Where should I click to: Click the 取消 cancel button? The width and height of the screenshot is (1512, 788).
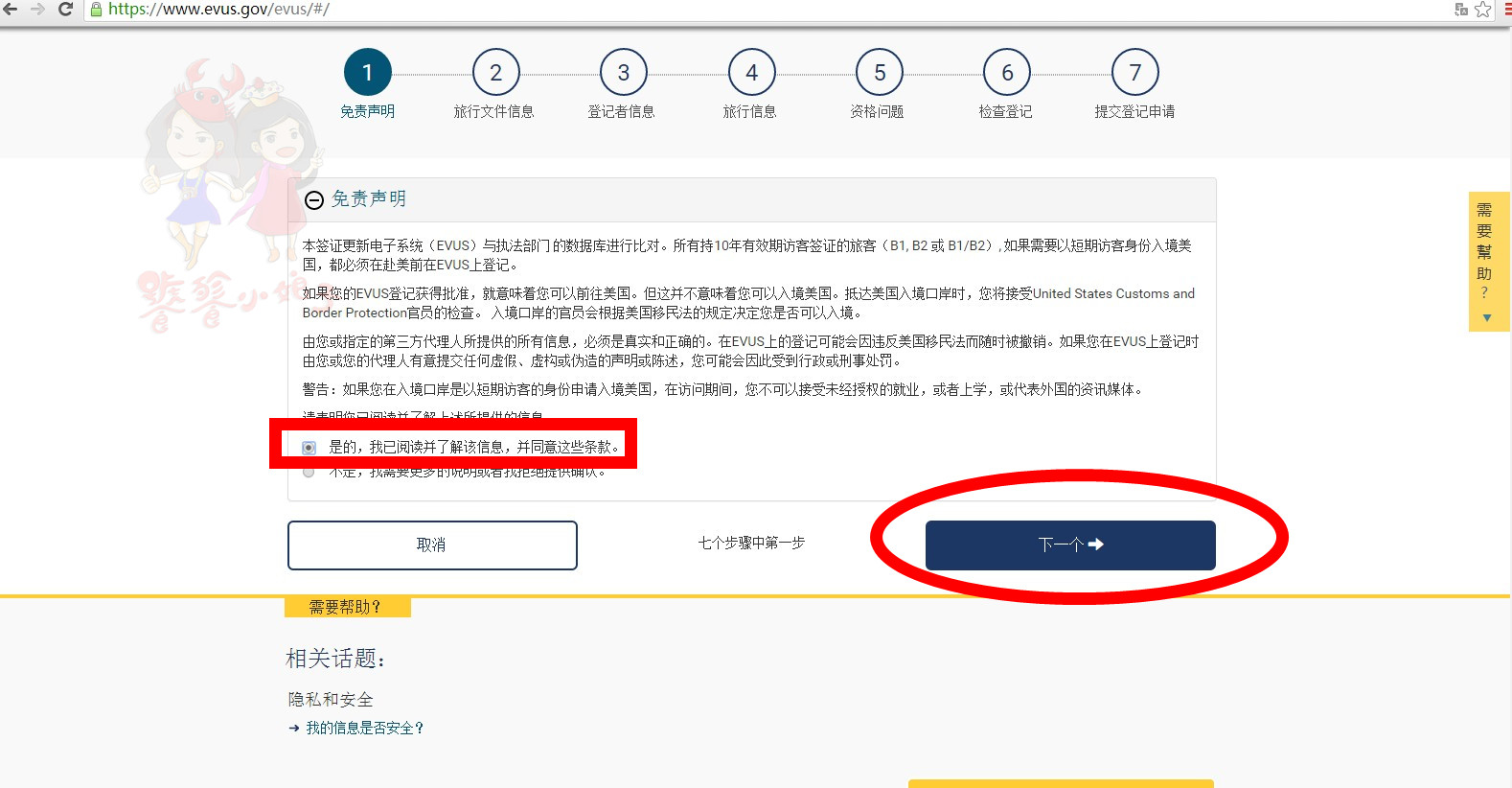coord(432,545)
